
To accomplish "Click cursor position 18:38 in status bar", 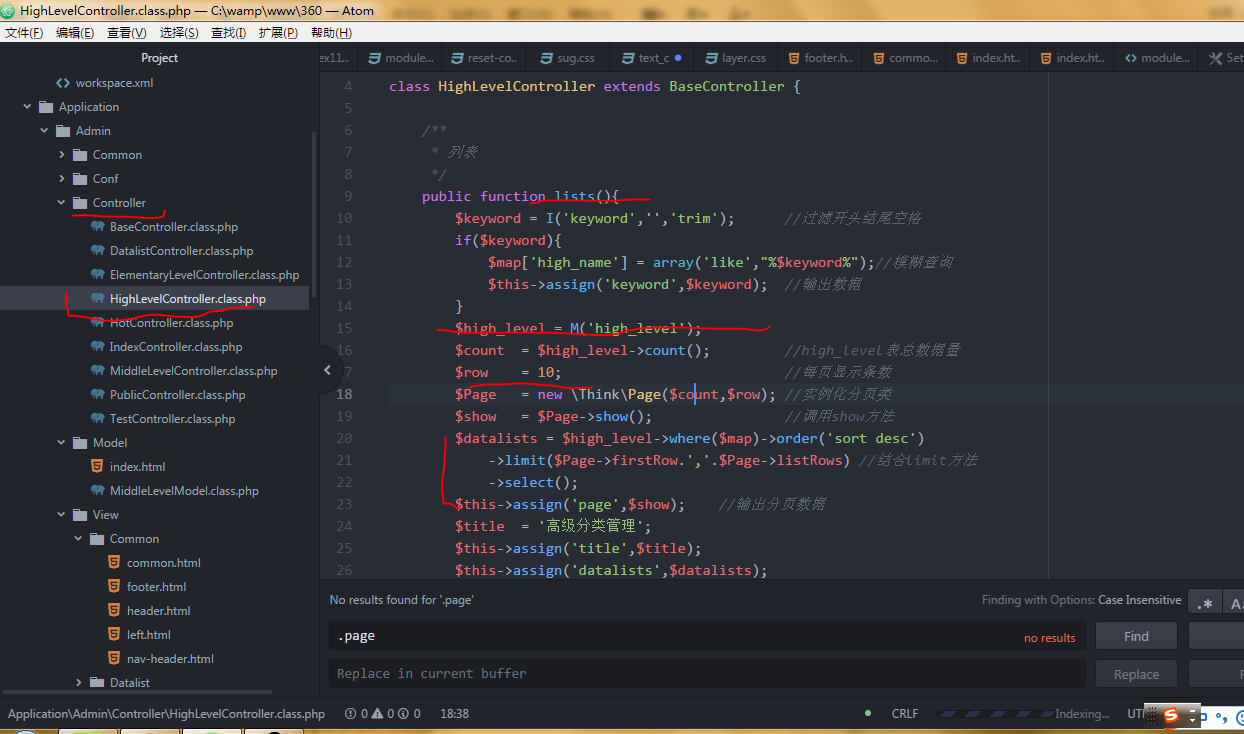I will coord(454,714).
